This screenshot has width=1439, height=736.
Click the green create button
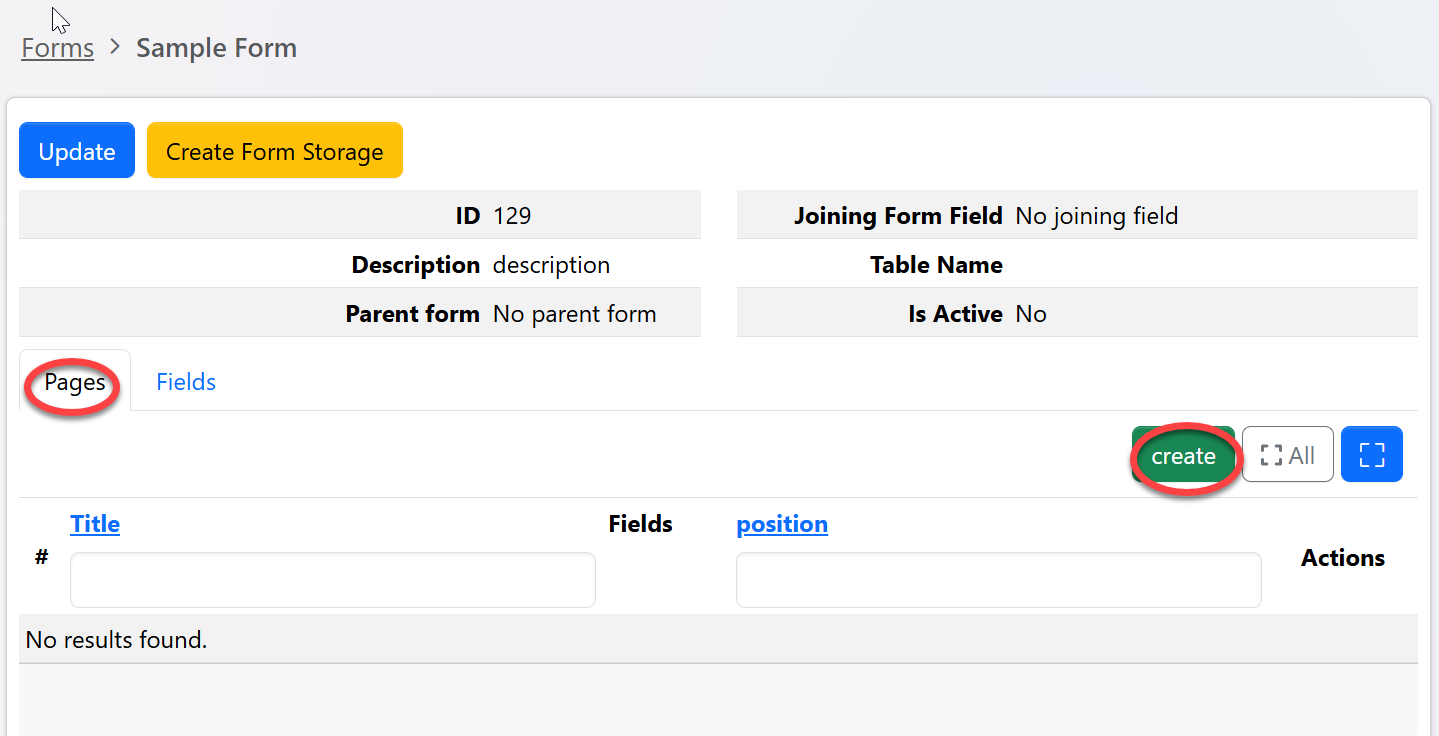tap(1183, 456)
